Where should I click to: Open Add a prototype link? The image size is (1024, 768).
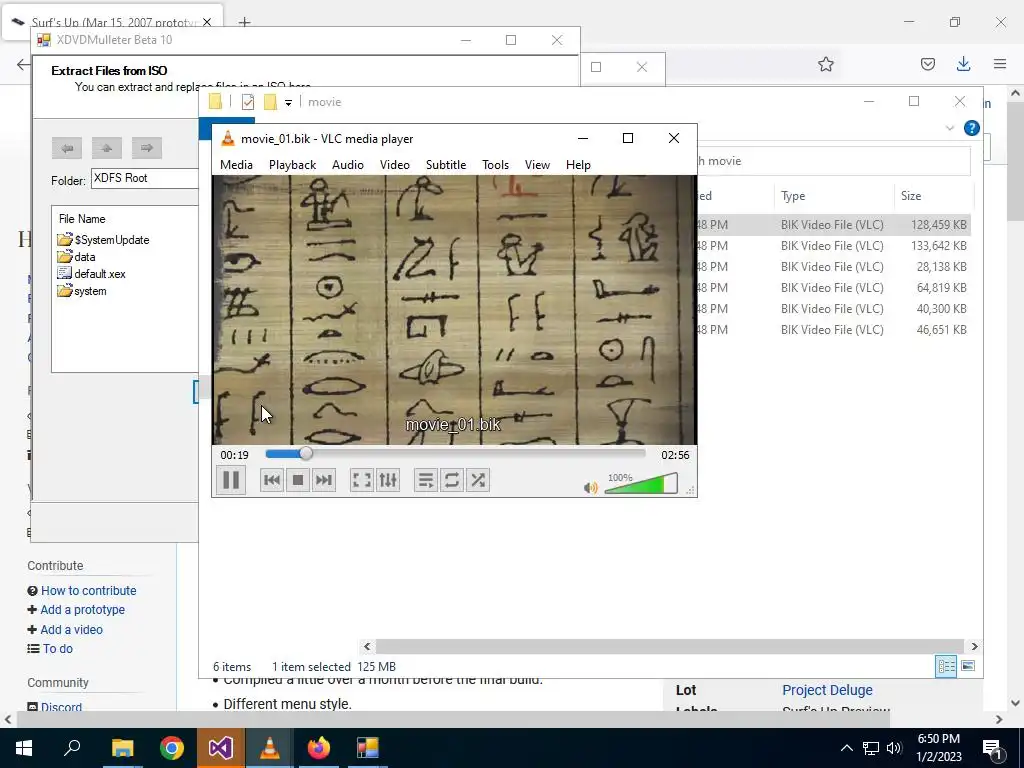[x=82, y=609]
